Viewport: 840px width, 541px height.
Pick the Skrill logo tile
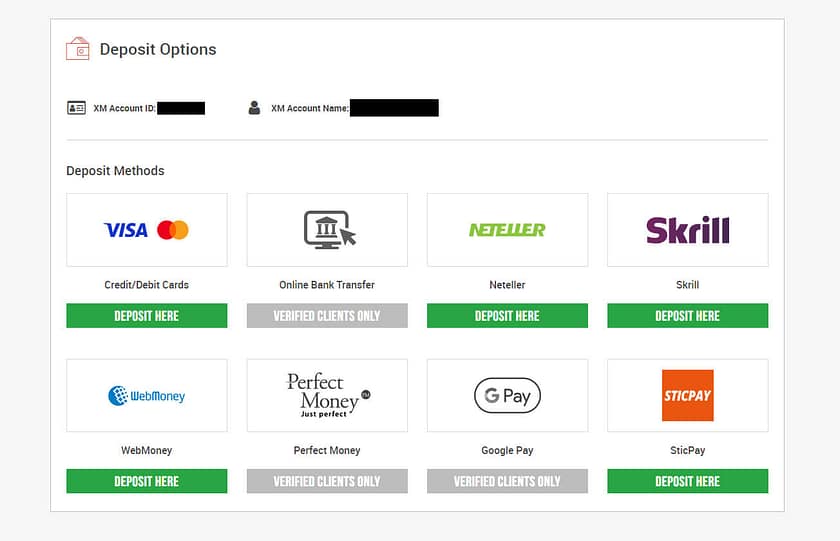687,230
